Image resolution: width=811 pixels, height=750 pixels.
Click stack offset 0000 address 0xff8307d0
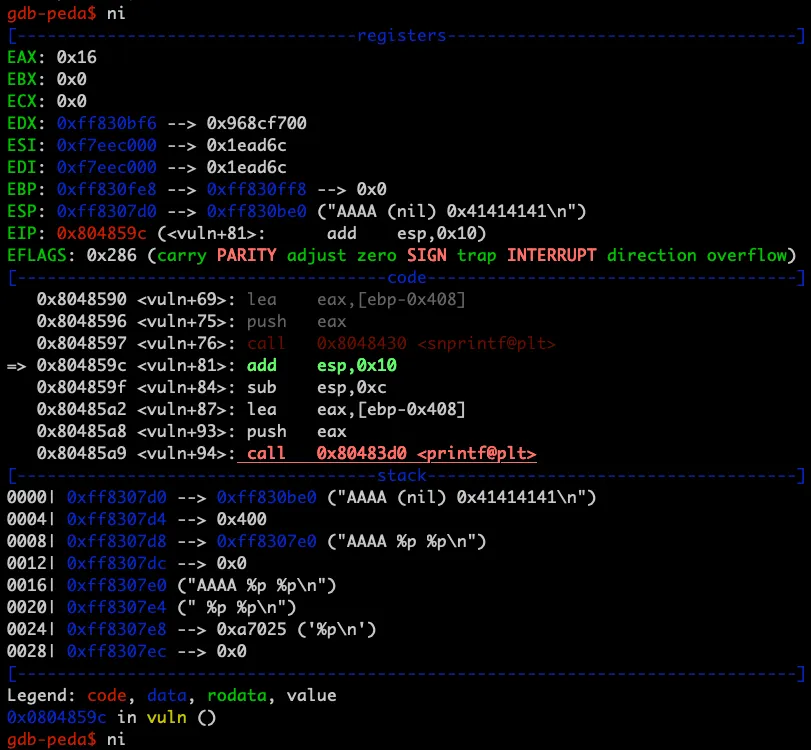point(116,498)
